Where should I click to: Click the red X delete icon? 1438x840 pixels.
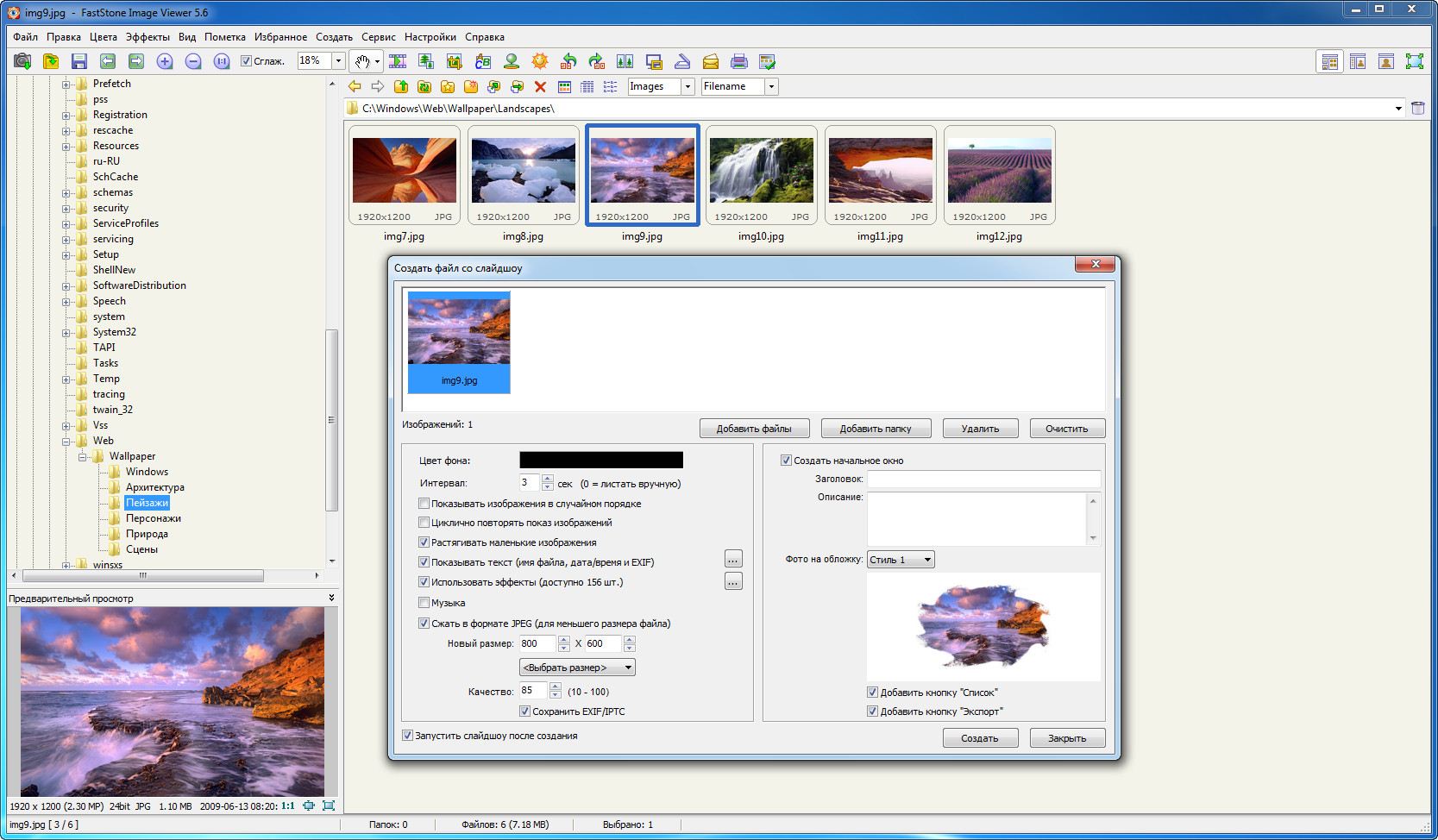540,86
